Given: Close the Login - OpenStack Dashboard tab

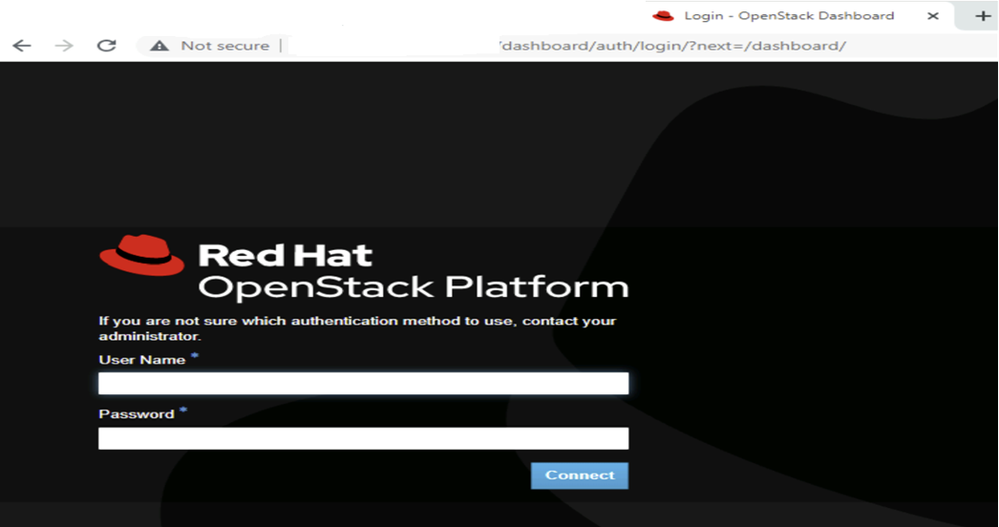Looking at the screenshot, I should [933, 16].
